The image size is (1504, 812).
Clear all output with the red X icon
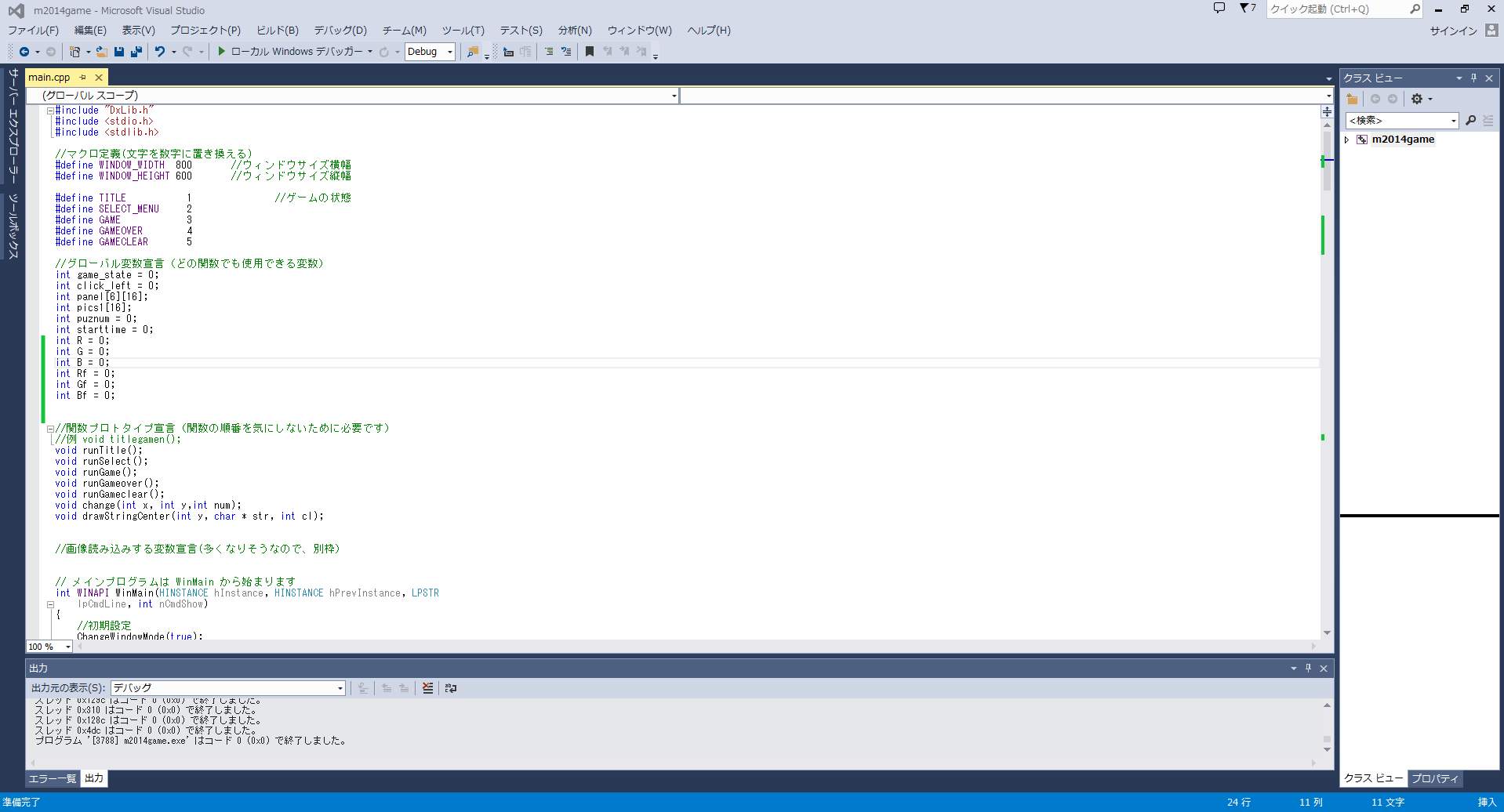427,688
